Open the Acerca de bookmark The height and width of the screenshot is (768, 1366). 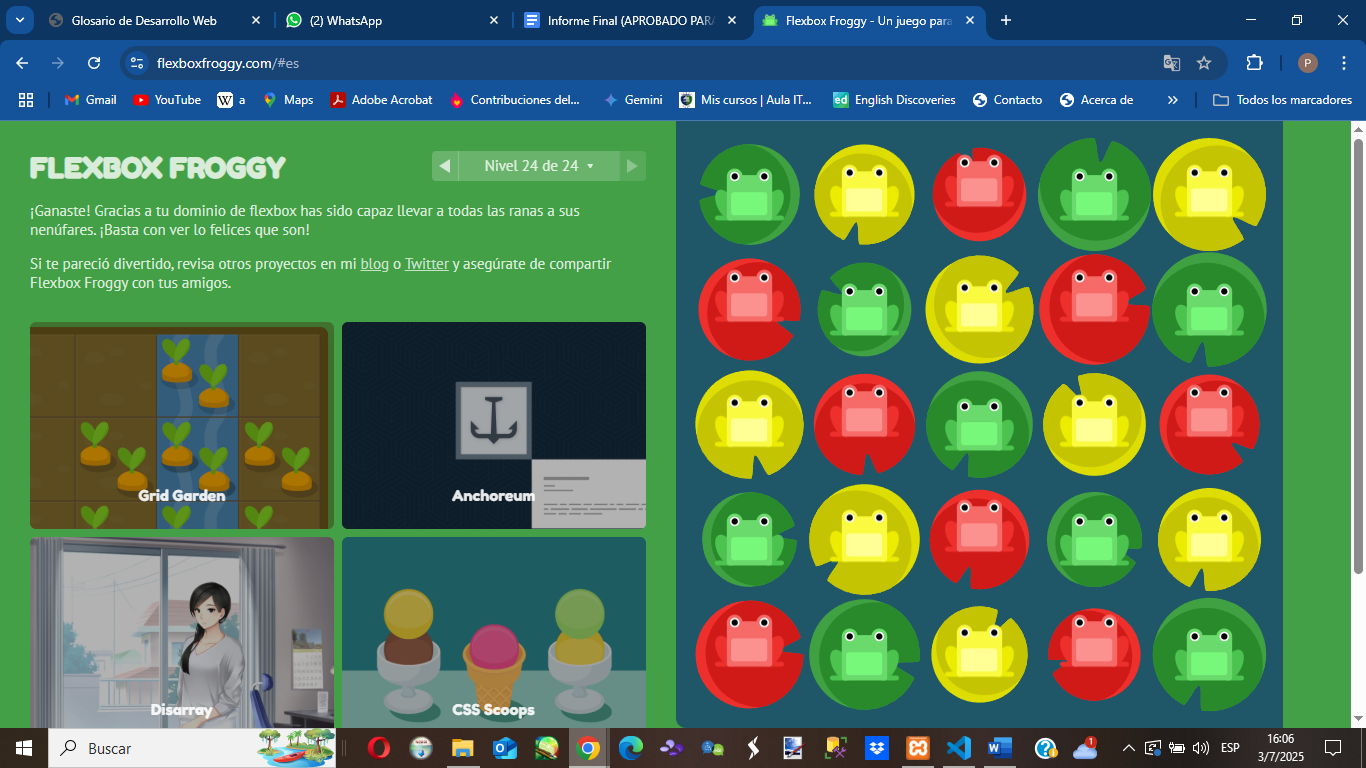coord(1096,100)
